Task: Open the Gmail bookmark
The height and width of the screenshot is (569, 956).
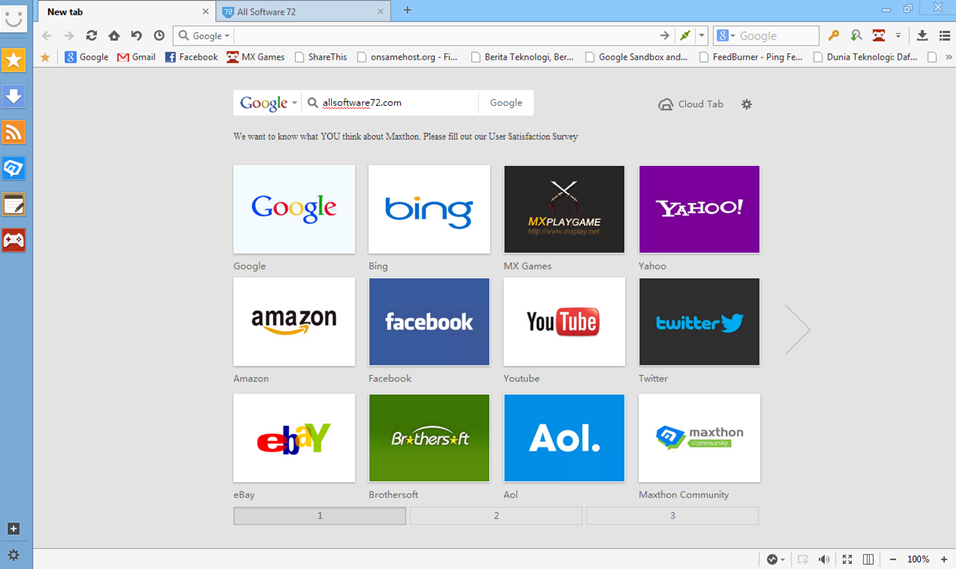Action: [x=137, y=57]
